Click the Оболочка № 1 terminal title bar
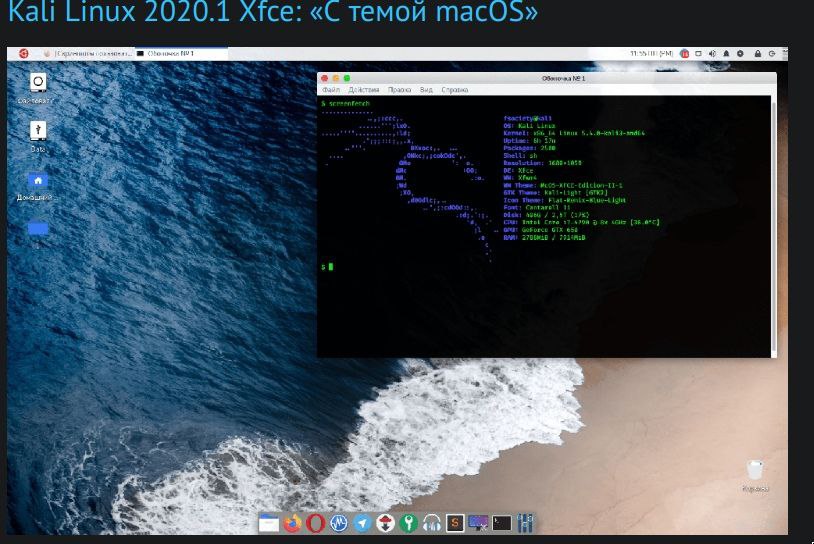Viewport: 814px width, 544px height. click(x=563, y=78)
